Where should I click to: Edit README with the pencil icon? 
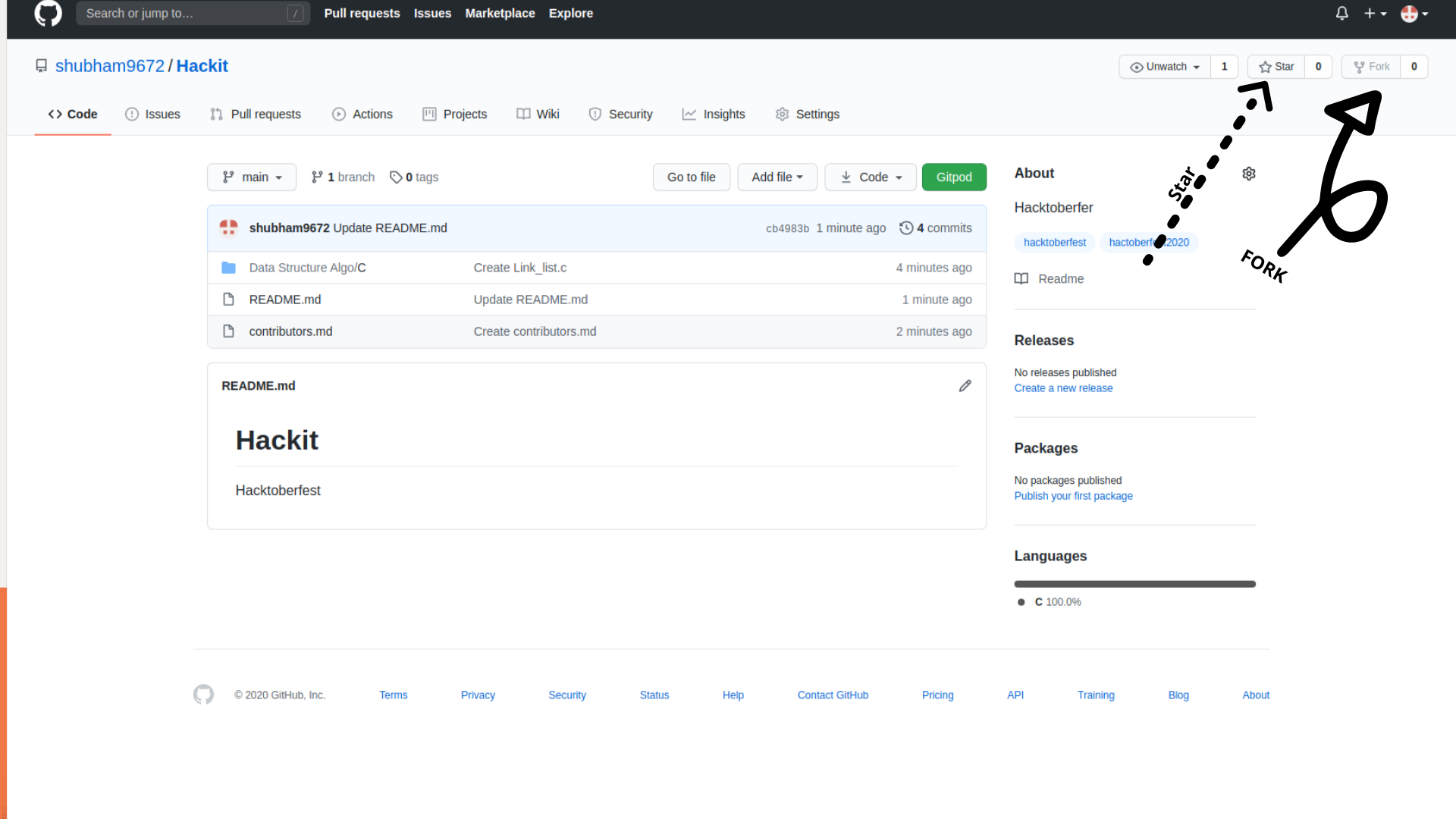[965, 386]
